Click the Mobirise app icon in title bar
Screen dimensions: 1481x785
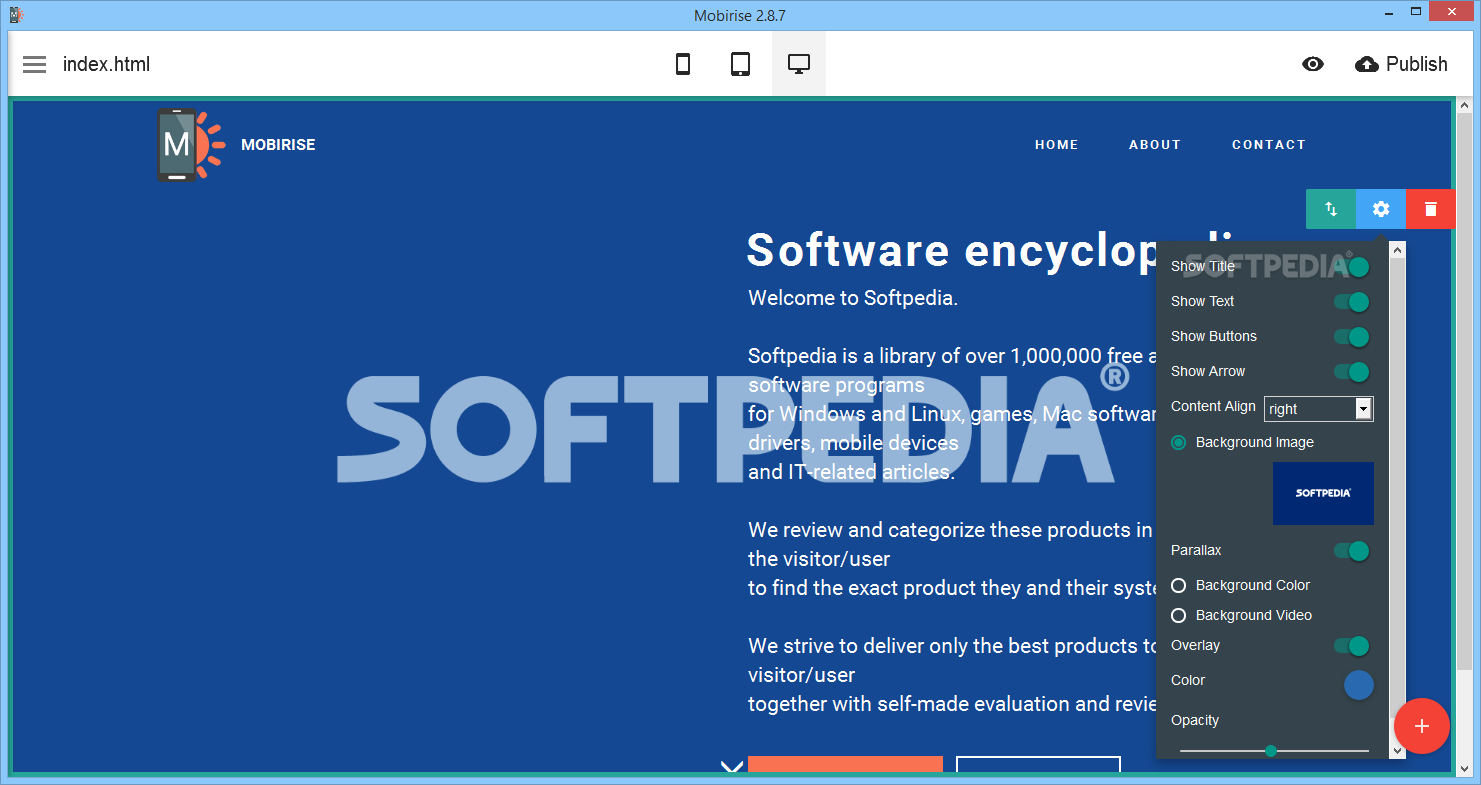click(x=15, y=15)
